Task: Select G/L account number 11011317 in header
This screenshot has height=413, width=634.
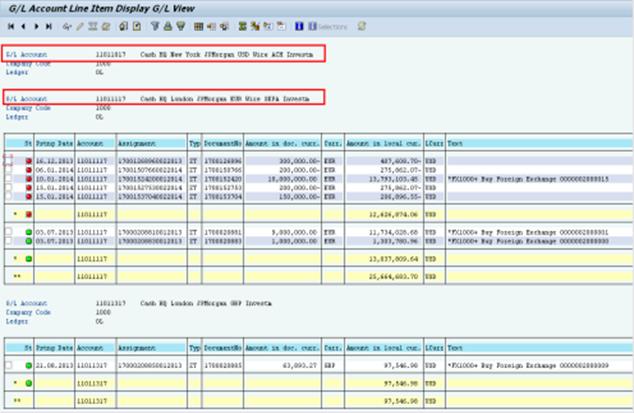Action: (x=110, y=303)
